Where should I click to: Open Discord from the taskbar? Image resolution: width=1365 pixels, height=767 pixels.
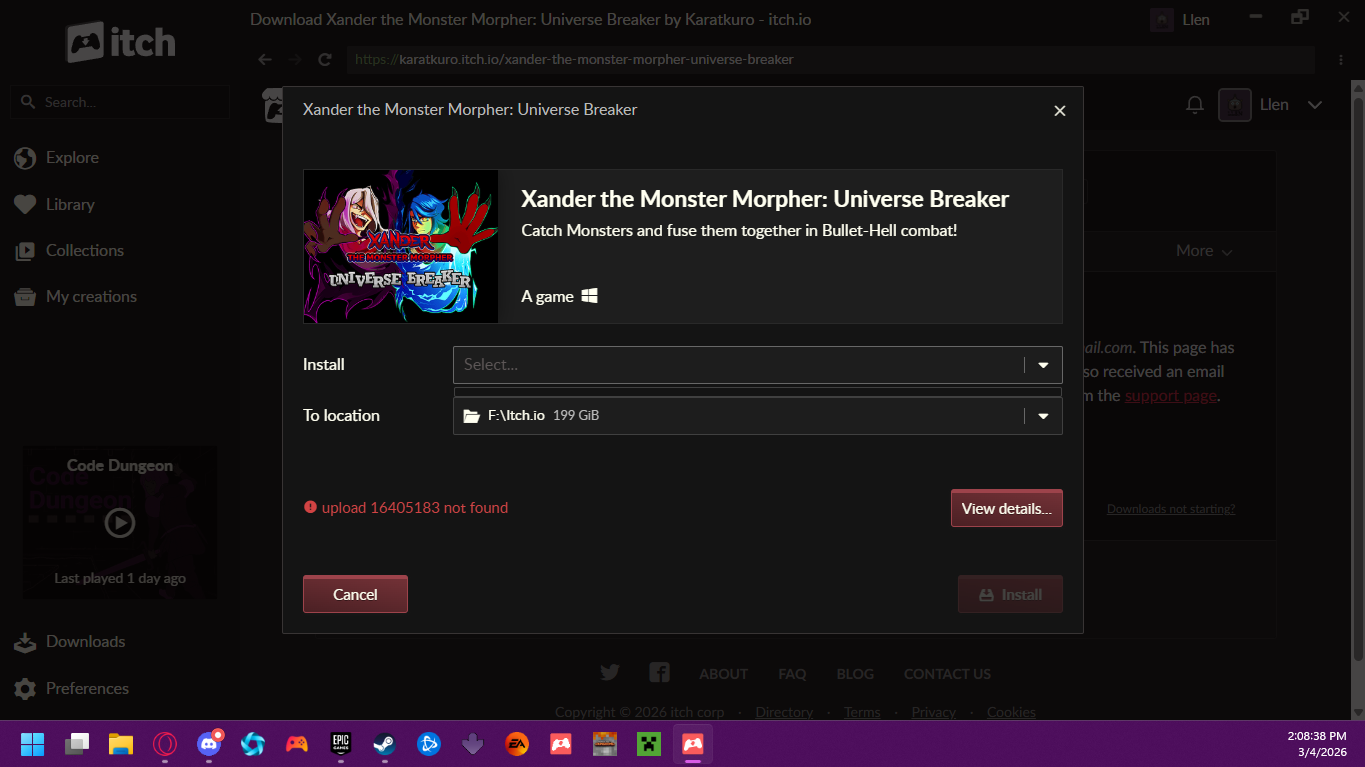click(x=209, y=744)
